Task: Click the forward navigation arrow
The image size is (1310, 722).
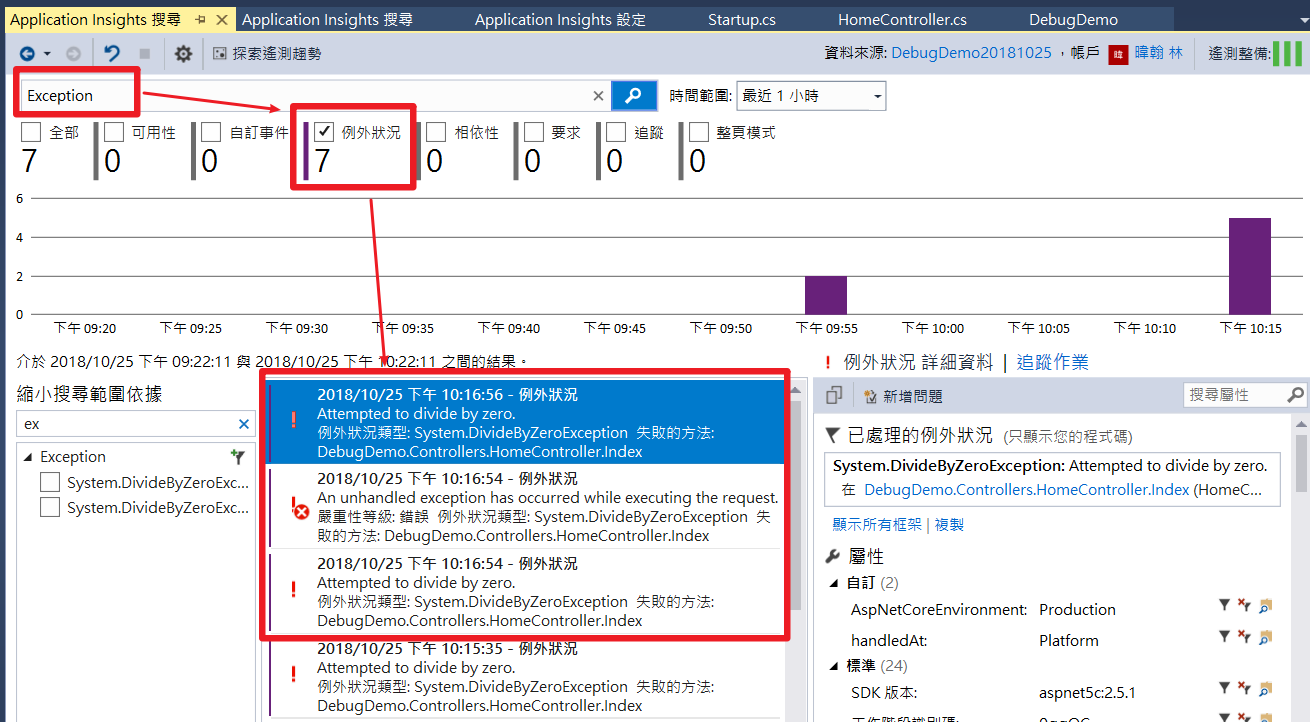Action: coord(73,54)
